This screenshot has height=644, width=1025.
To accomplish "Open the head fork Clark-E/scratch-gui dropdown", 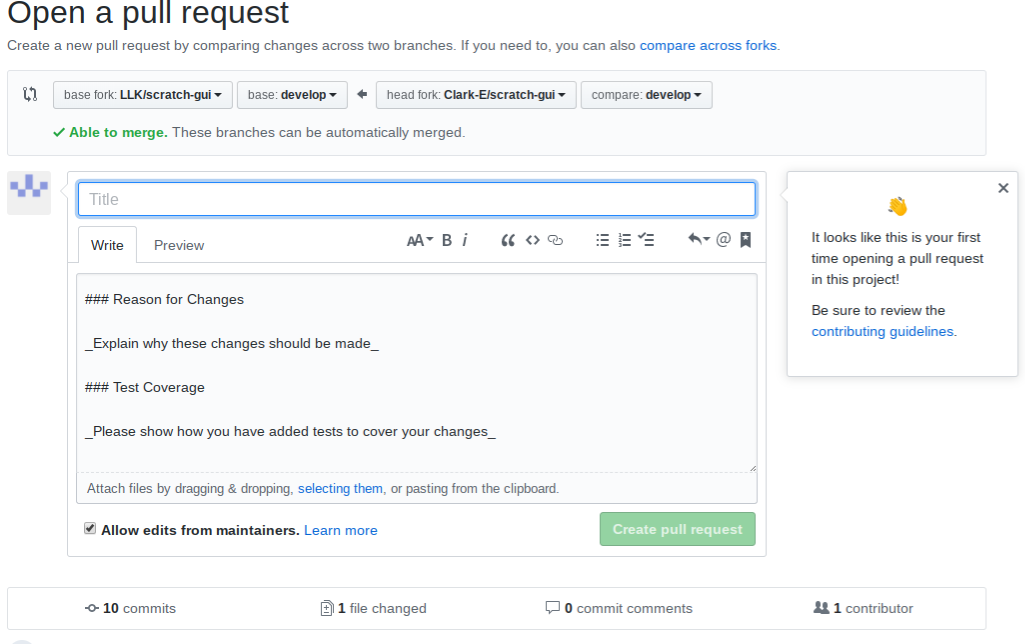I will tap(476, 95).
